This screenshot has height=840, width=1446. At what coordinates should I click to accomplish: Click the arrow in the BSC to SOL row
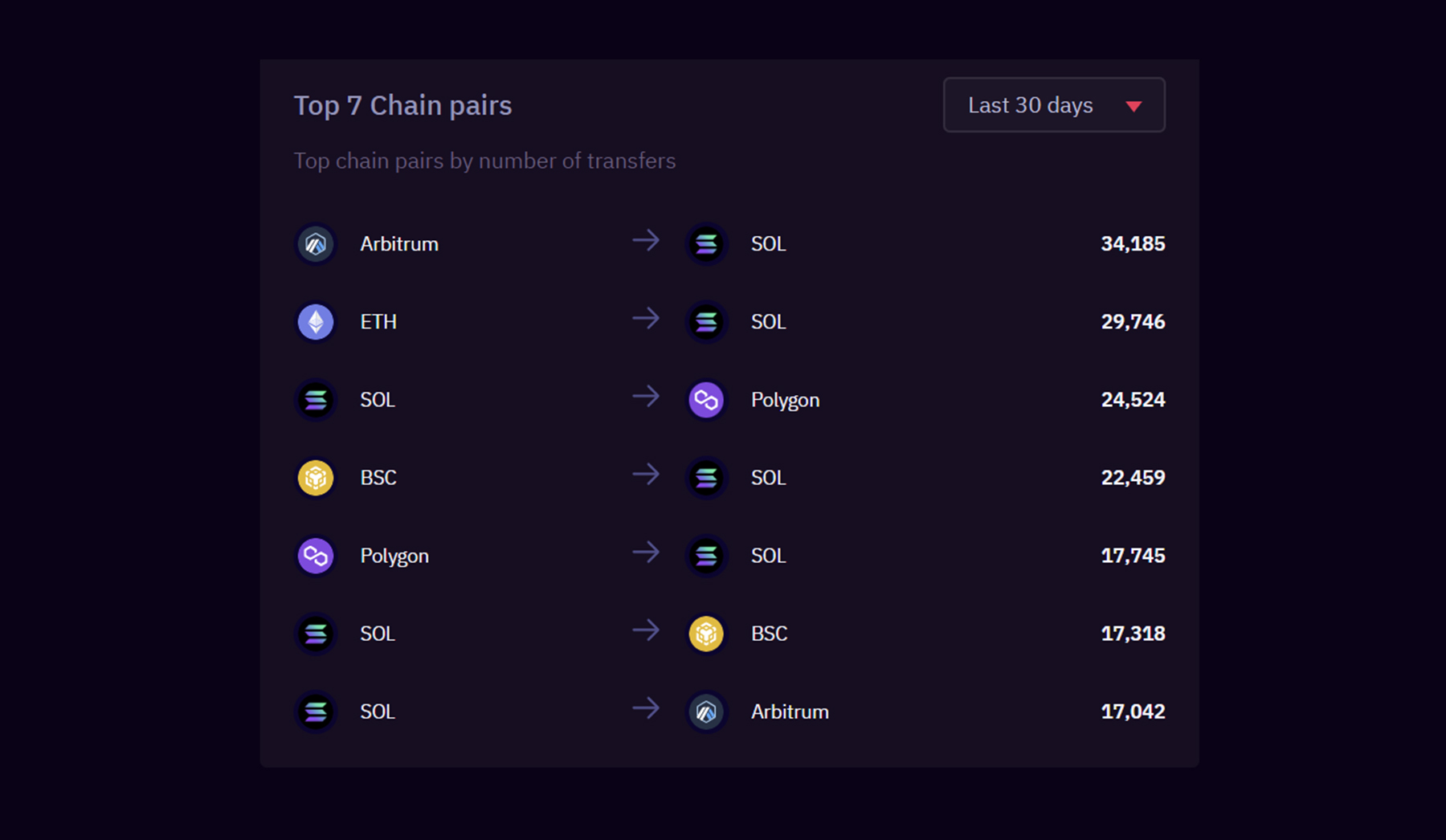pyautogui.click(x=645, y=475)
